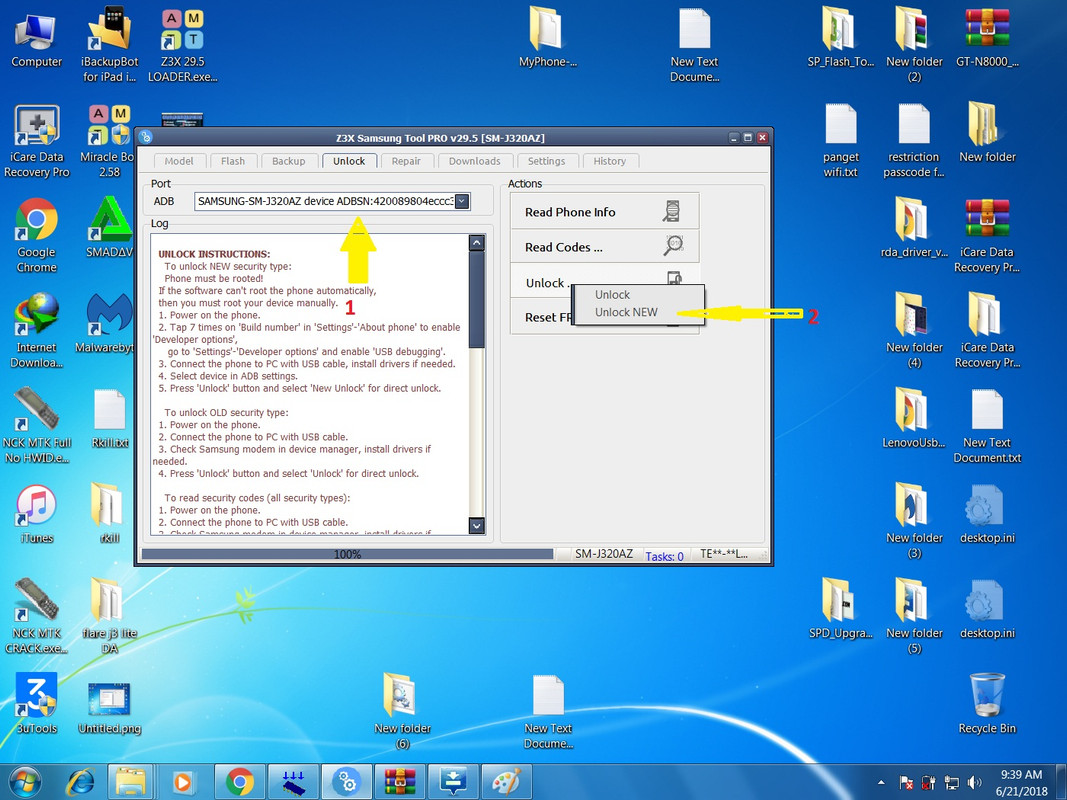Click log scrollbar up arrow

pyautogui.click(x=477, y=243)
